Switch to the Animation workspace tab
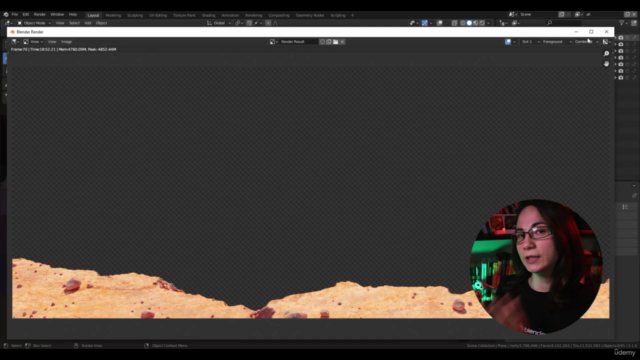Image resolution: width=640 pixels, height=360 pixels. pos(230,15)
